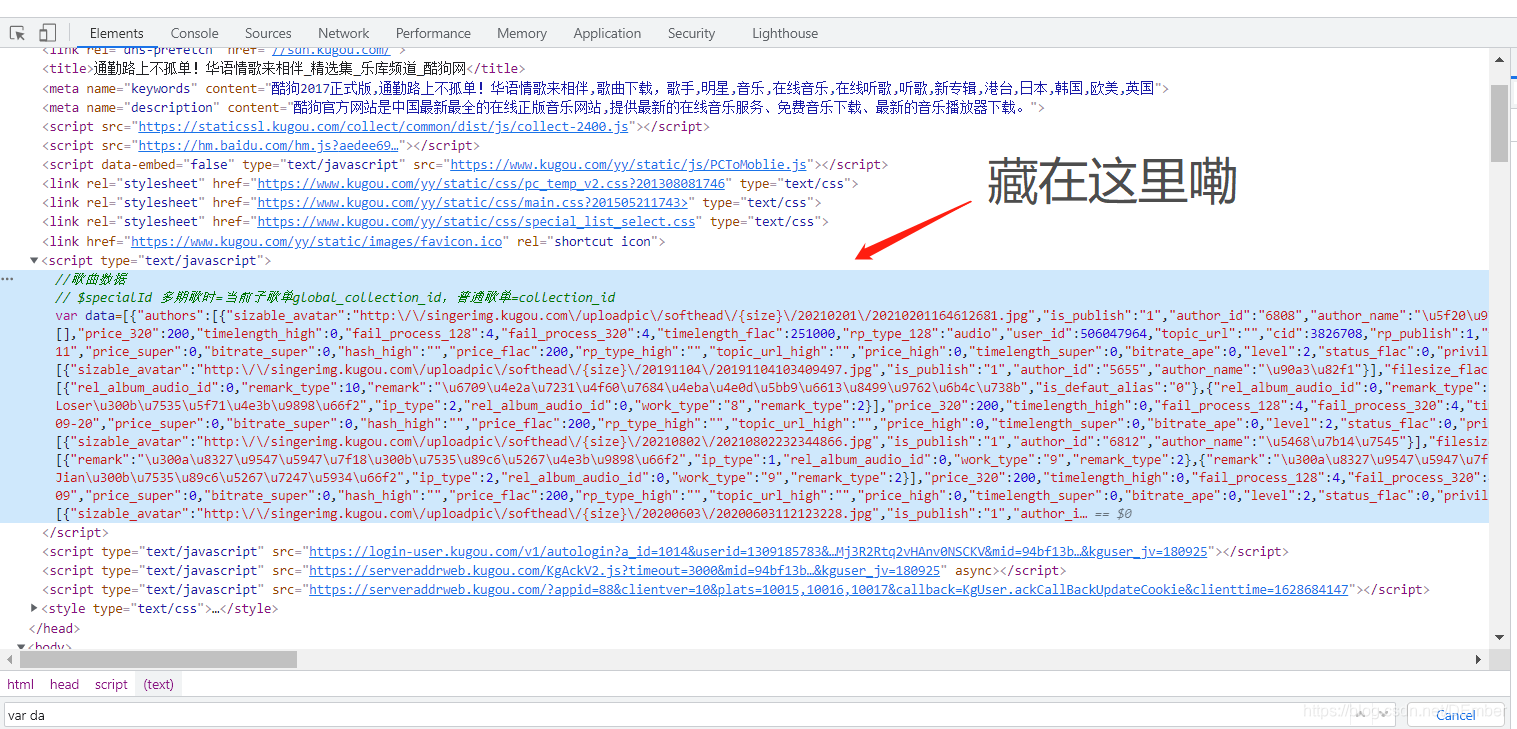
Task: Collapse the body node arrow
Action: [22, 646]
